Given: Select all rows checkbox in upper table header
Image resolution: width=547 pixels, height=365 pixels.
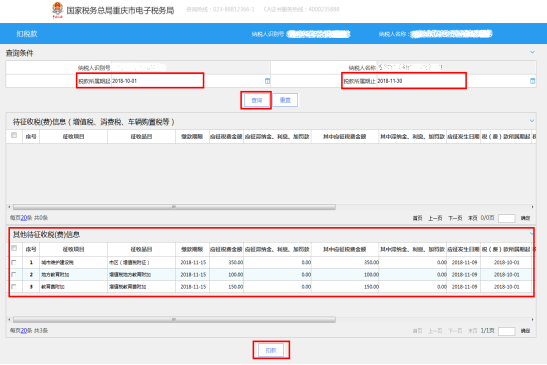Looking at the screenshot, I should coord(14,135).
